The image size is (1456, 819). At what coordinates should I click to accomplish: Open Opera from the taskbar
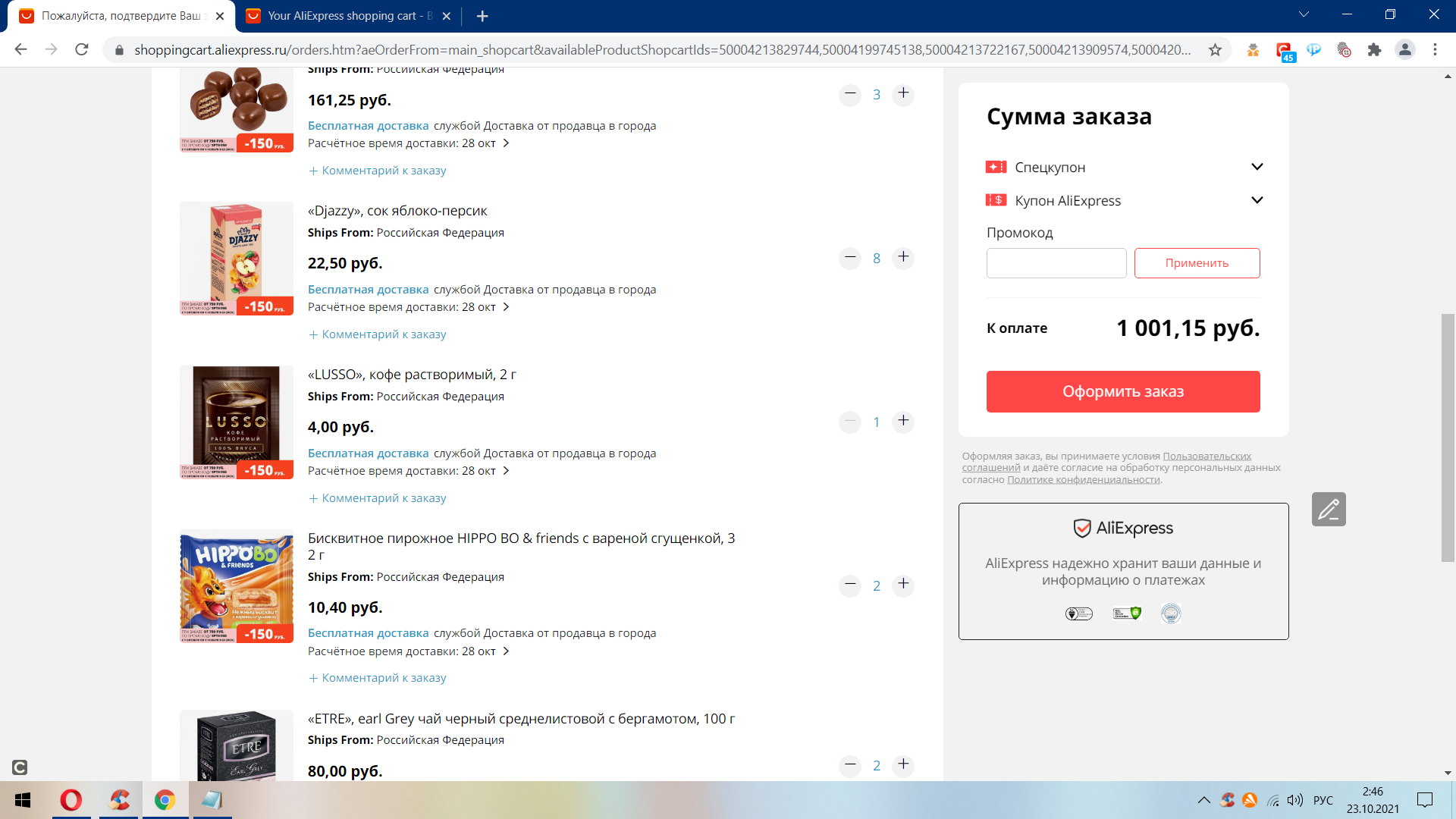pos(71,800)
